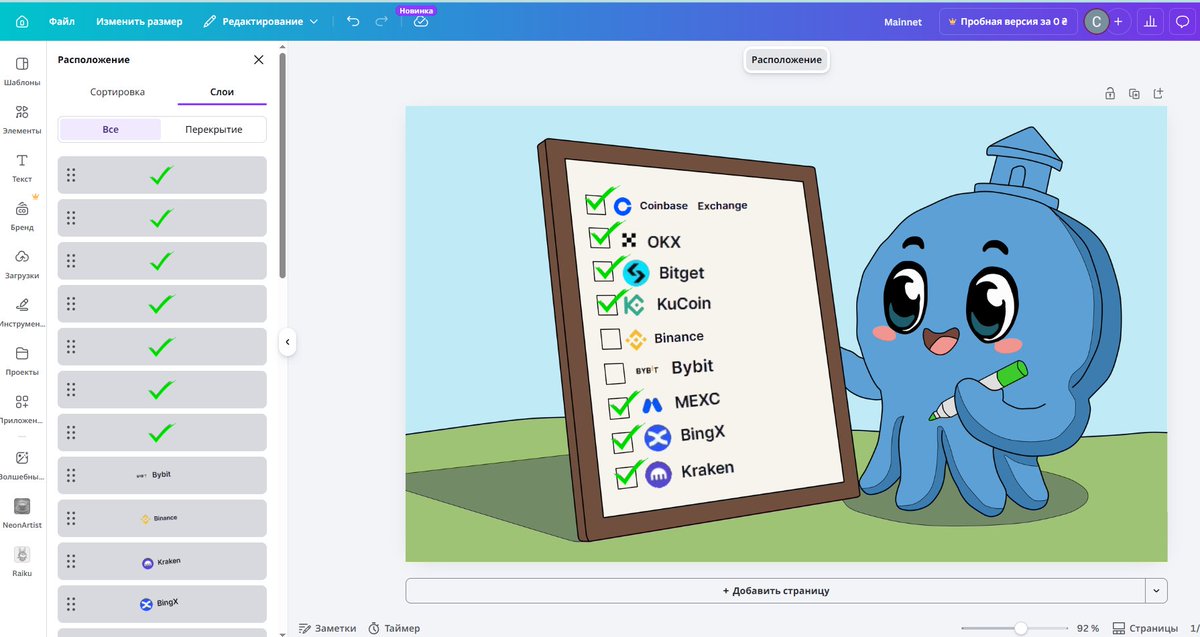Open the analytics bar chart icon
Screen dimensions: 1200x637
[1151, 21]
